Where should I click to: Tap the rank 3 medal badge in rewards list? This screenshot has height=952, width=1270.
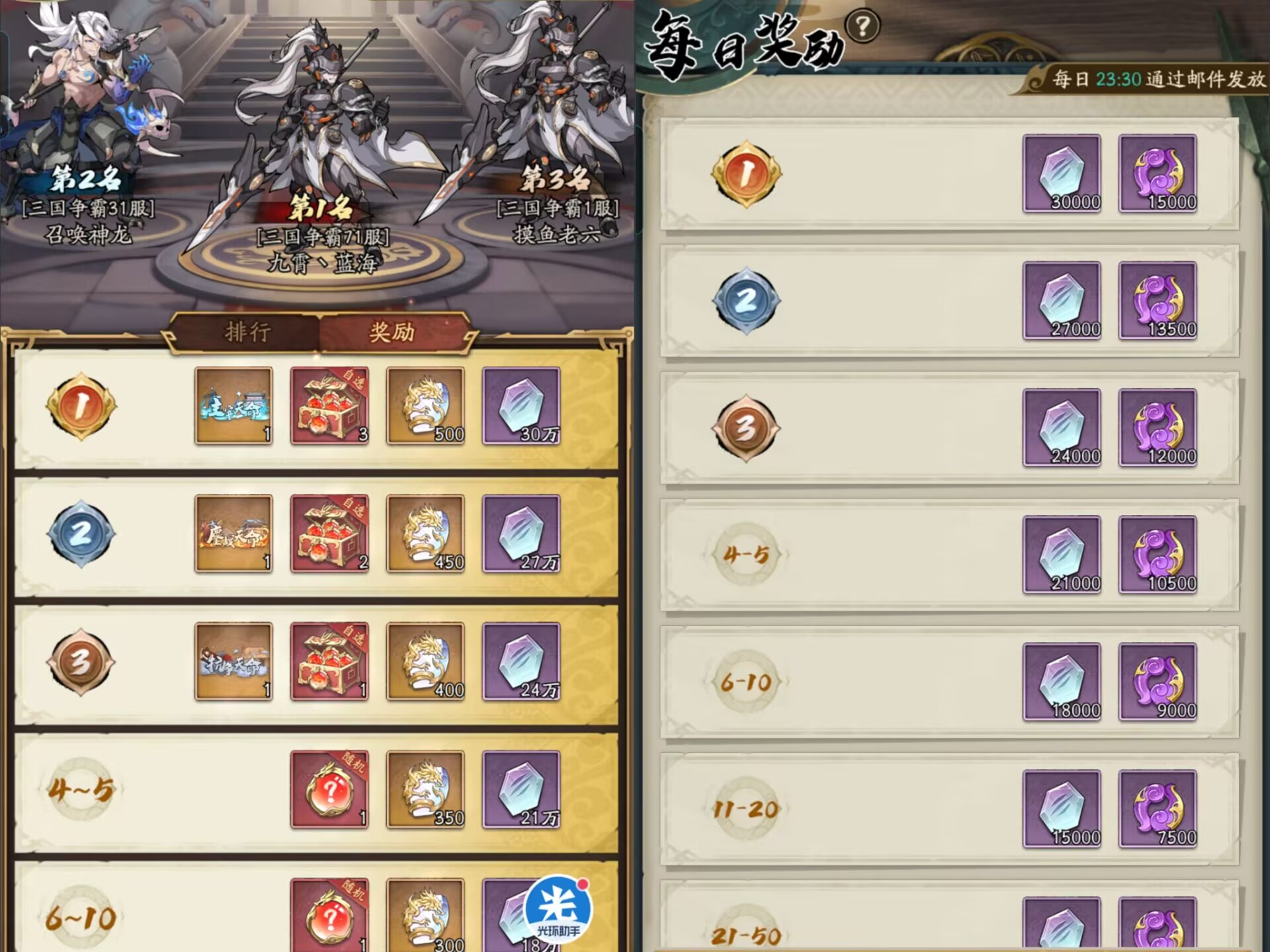pos(81,662)
